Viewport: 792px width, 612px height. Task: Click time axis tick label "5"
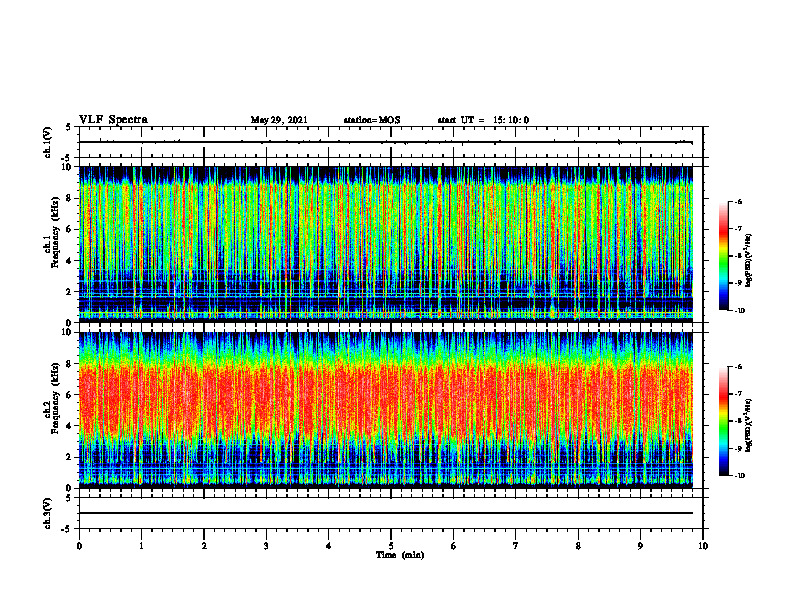pyautogui.click(x=391, y=546)
